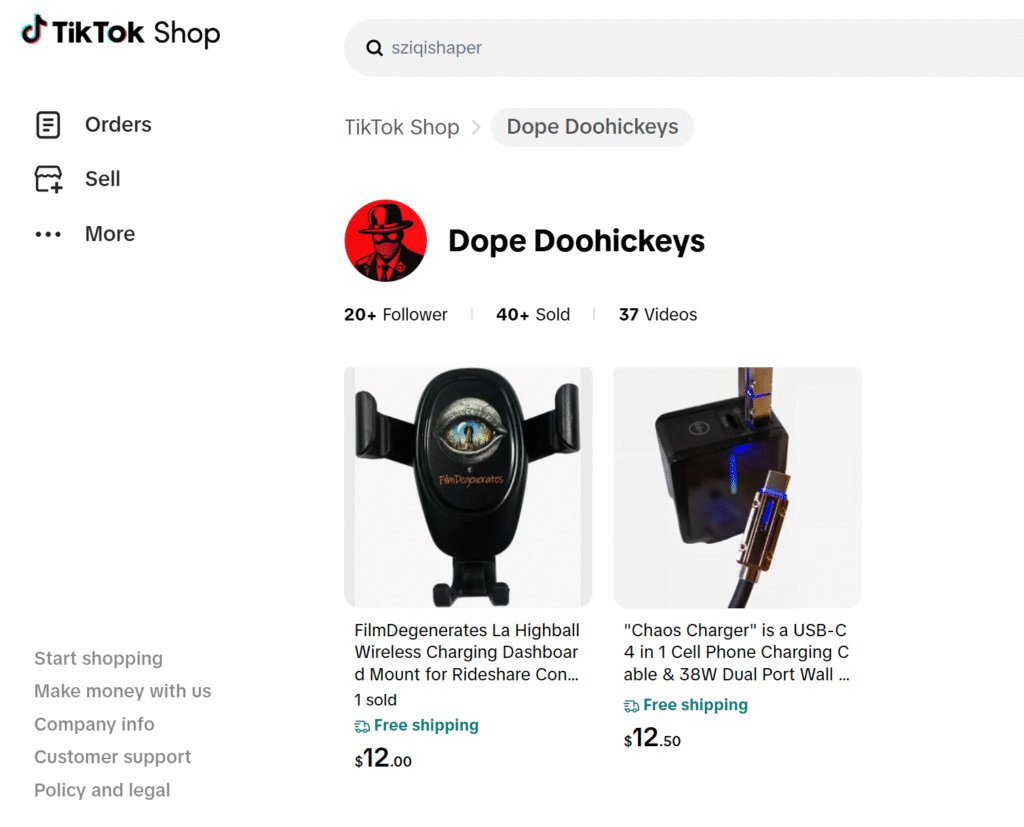1024x827 pixels.
Task: Click the phone mount free shipping truck icon
Action: [362, 726]
